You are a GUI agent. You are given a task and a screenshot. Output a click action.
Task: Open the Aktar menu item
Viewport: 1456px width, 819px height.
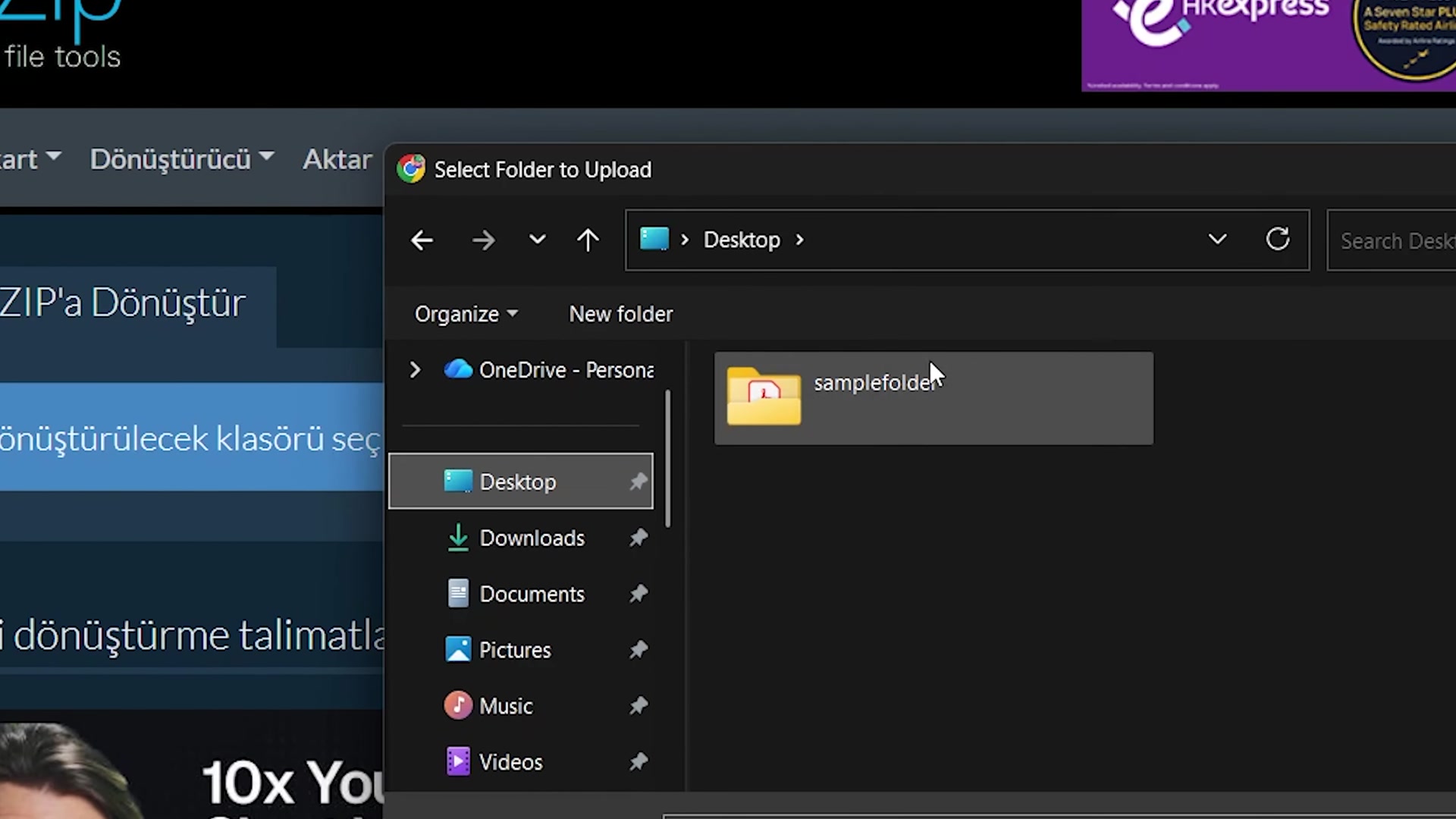click(x=337, y=159)
